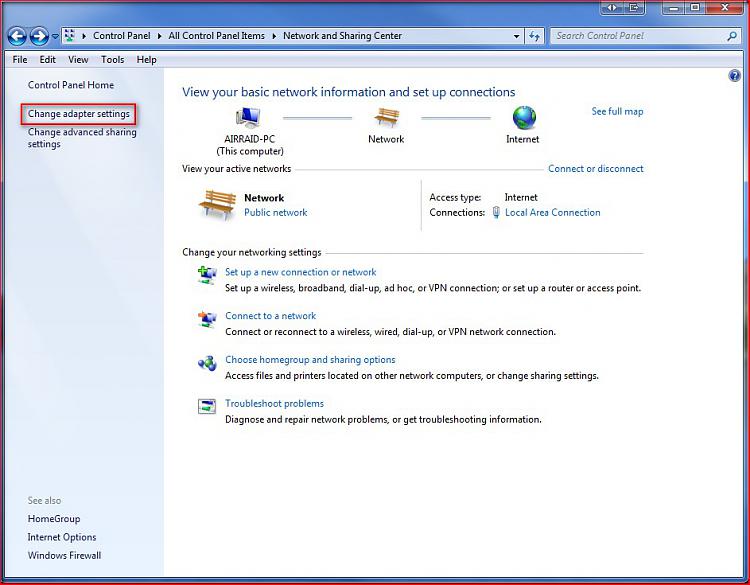Open Change advanced sharing settings
Screen dimensions: 750x585
pos(82,138)
